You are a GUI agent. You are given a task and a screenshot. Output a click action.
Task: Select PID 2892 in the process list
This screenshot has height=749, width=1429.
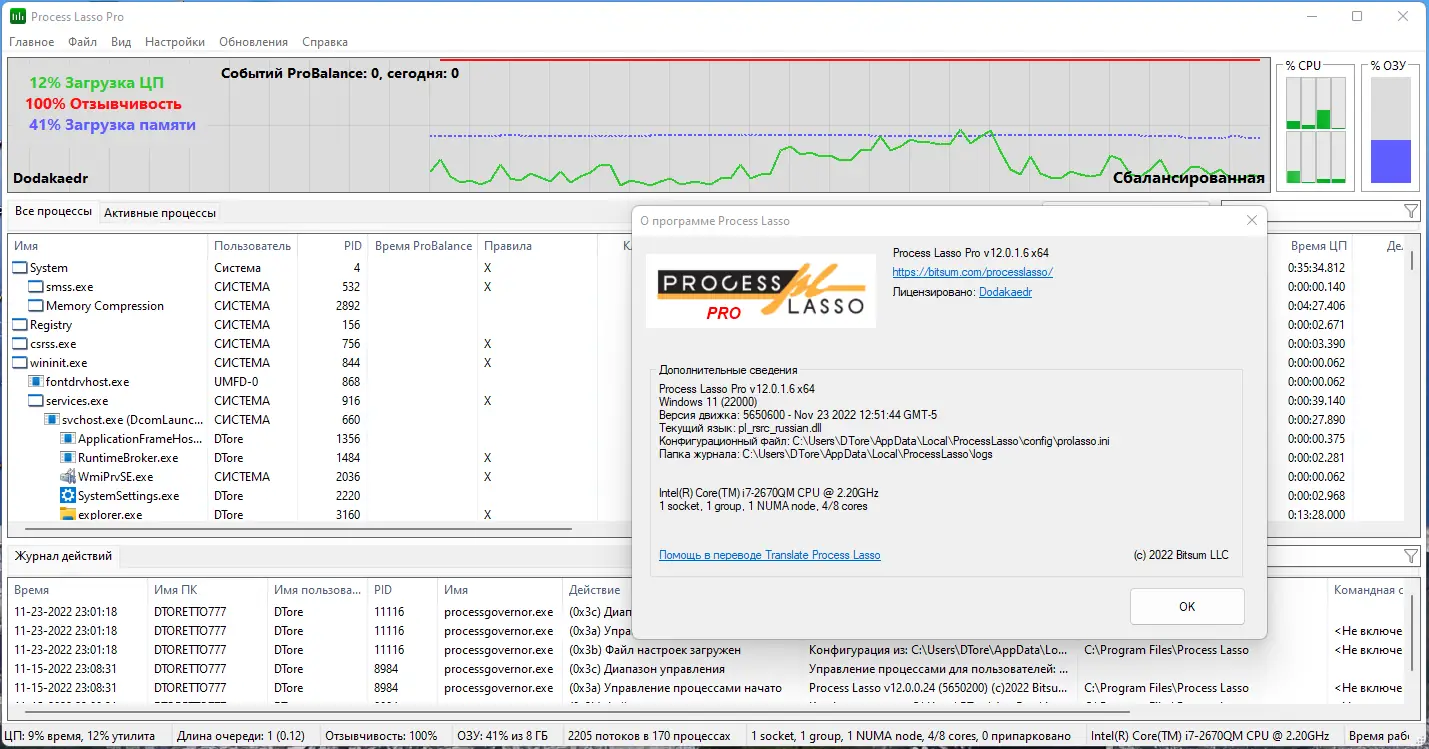(x=348, y=306)
